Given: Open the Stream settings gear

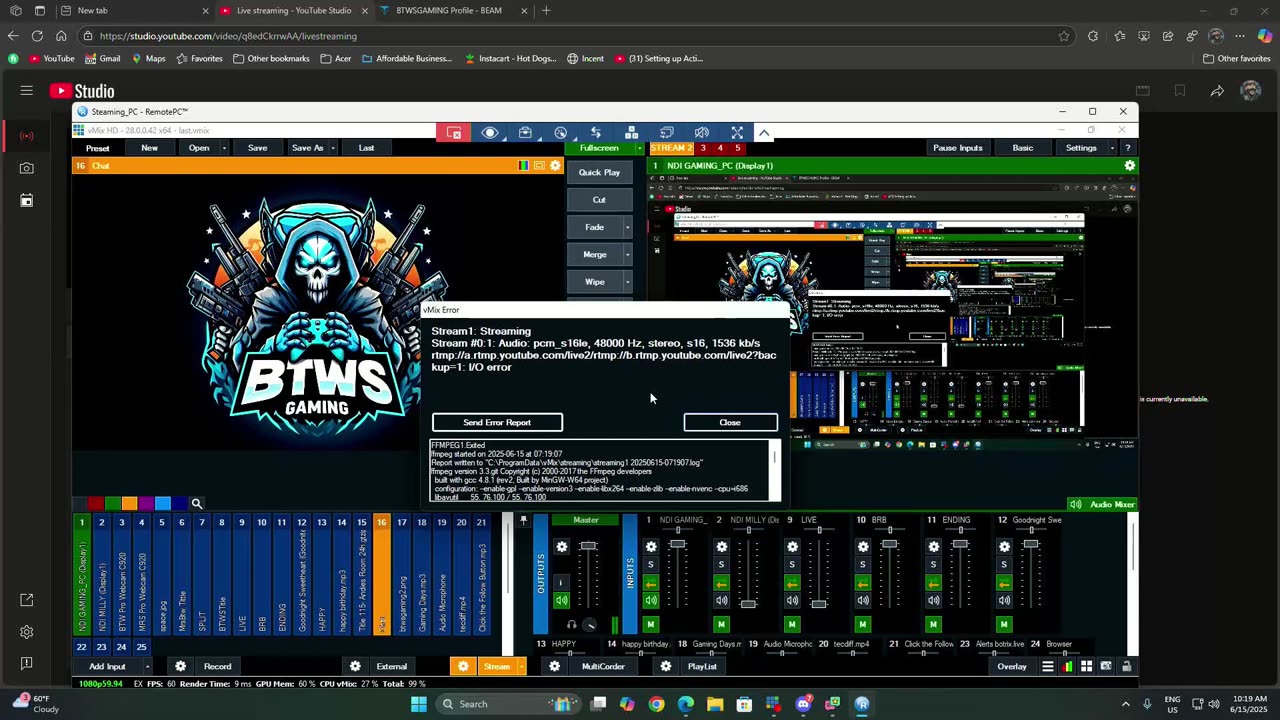Looking at the screenshot, I should click(x=462, y=666).
